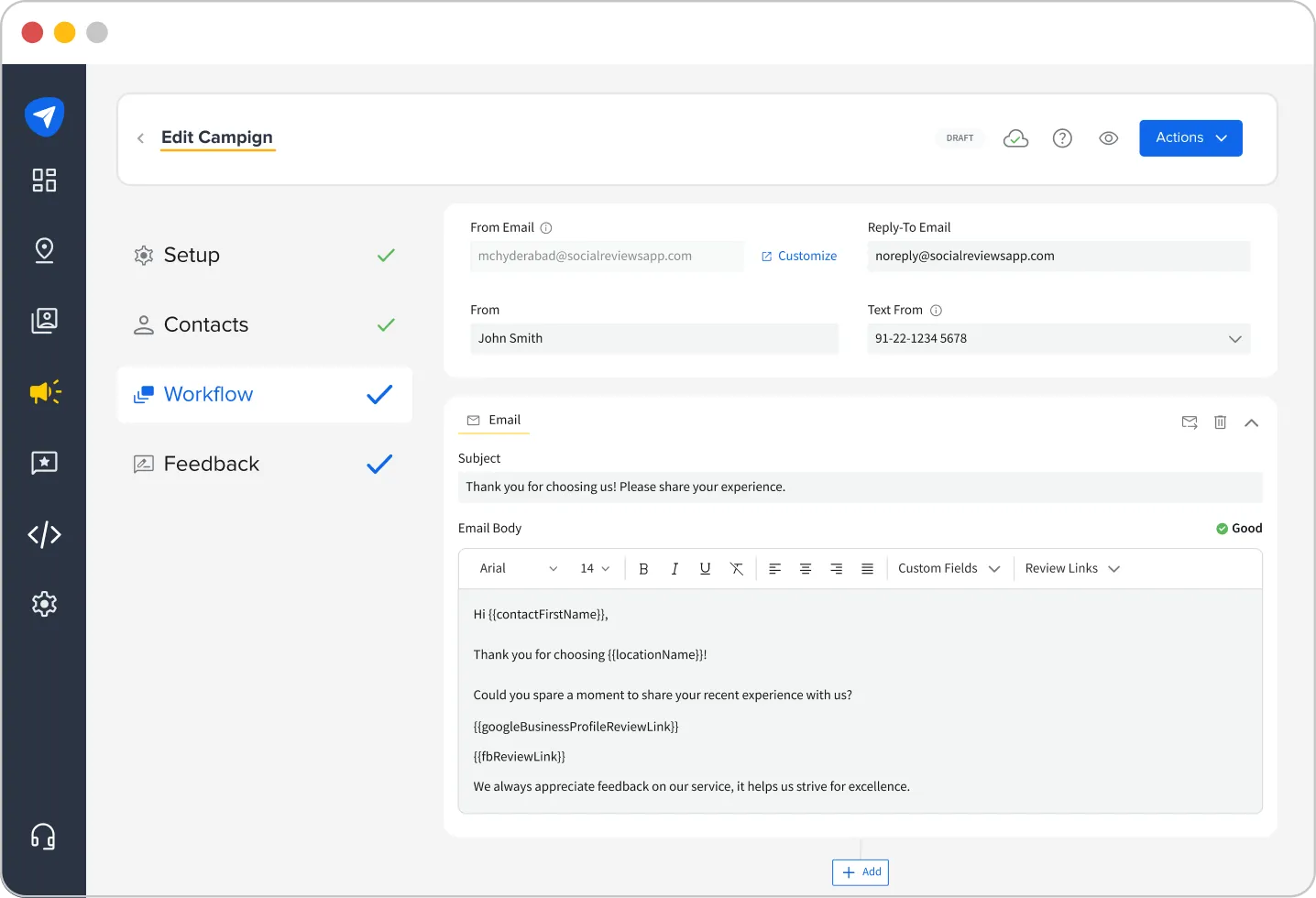The image size is (1316, 898).
Task: Open the dashboard icon in the sidebar
Action: tap(44, 181)
